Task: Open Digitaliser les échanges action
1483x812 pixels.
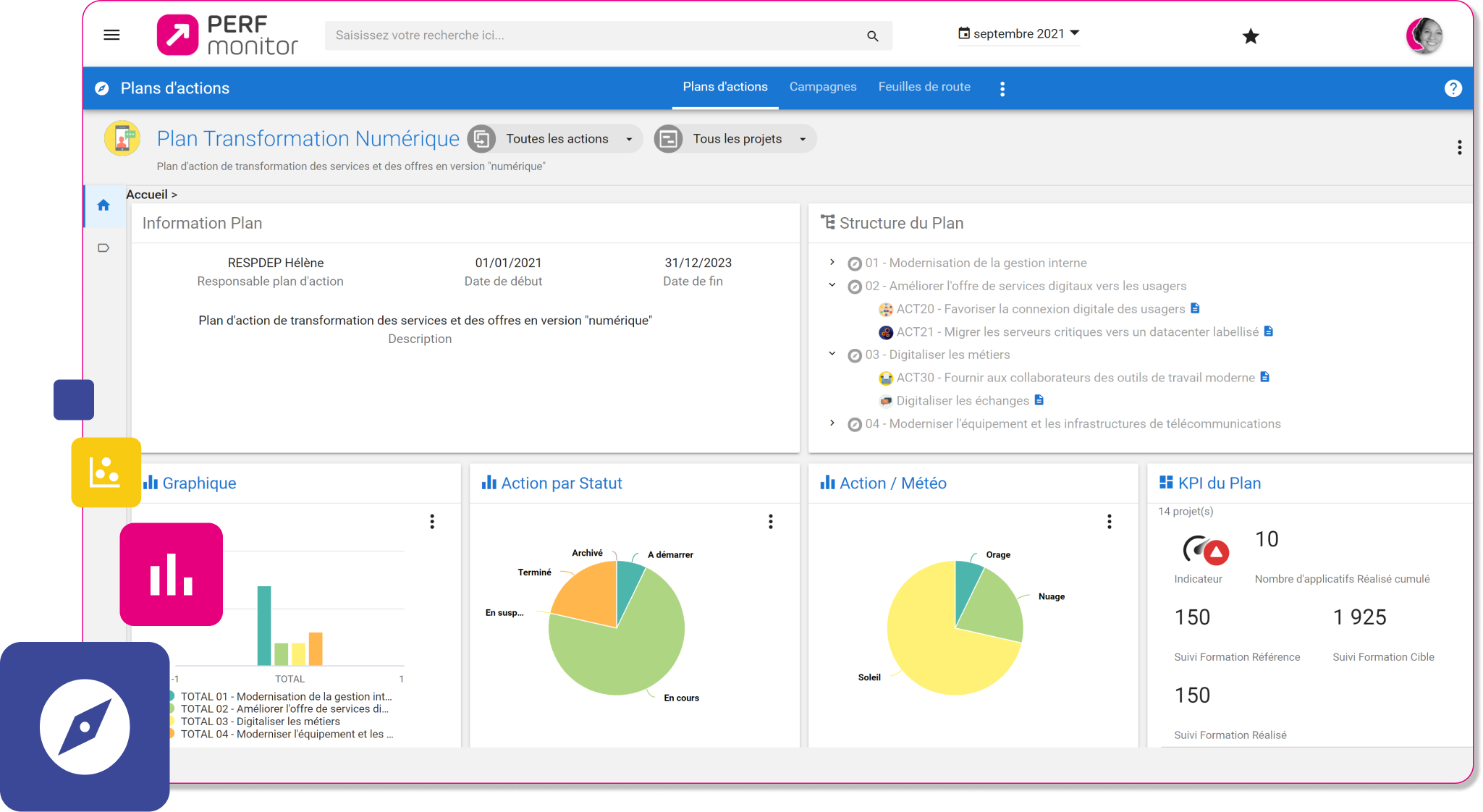Action: tap(963, 401)
